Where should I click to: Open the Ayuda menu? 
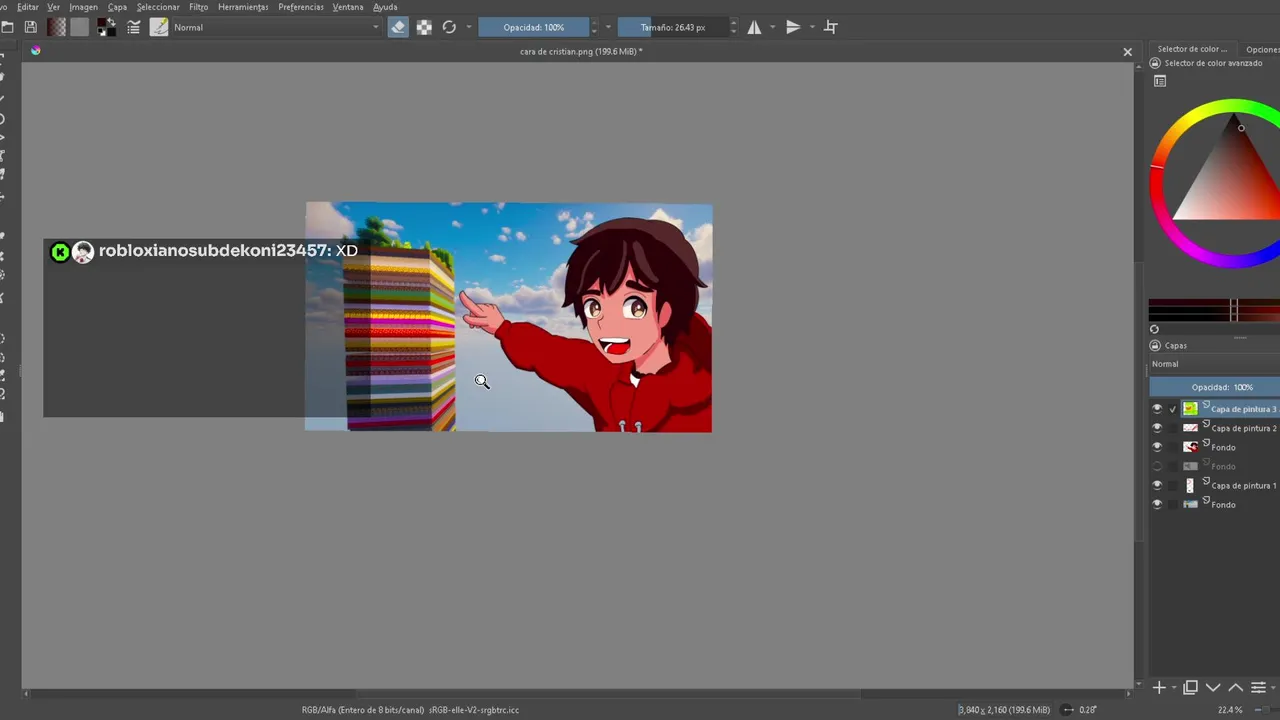385,7
